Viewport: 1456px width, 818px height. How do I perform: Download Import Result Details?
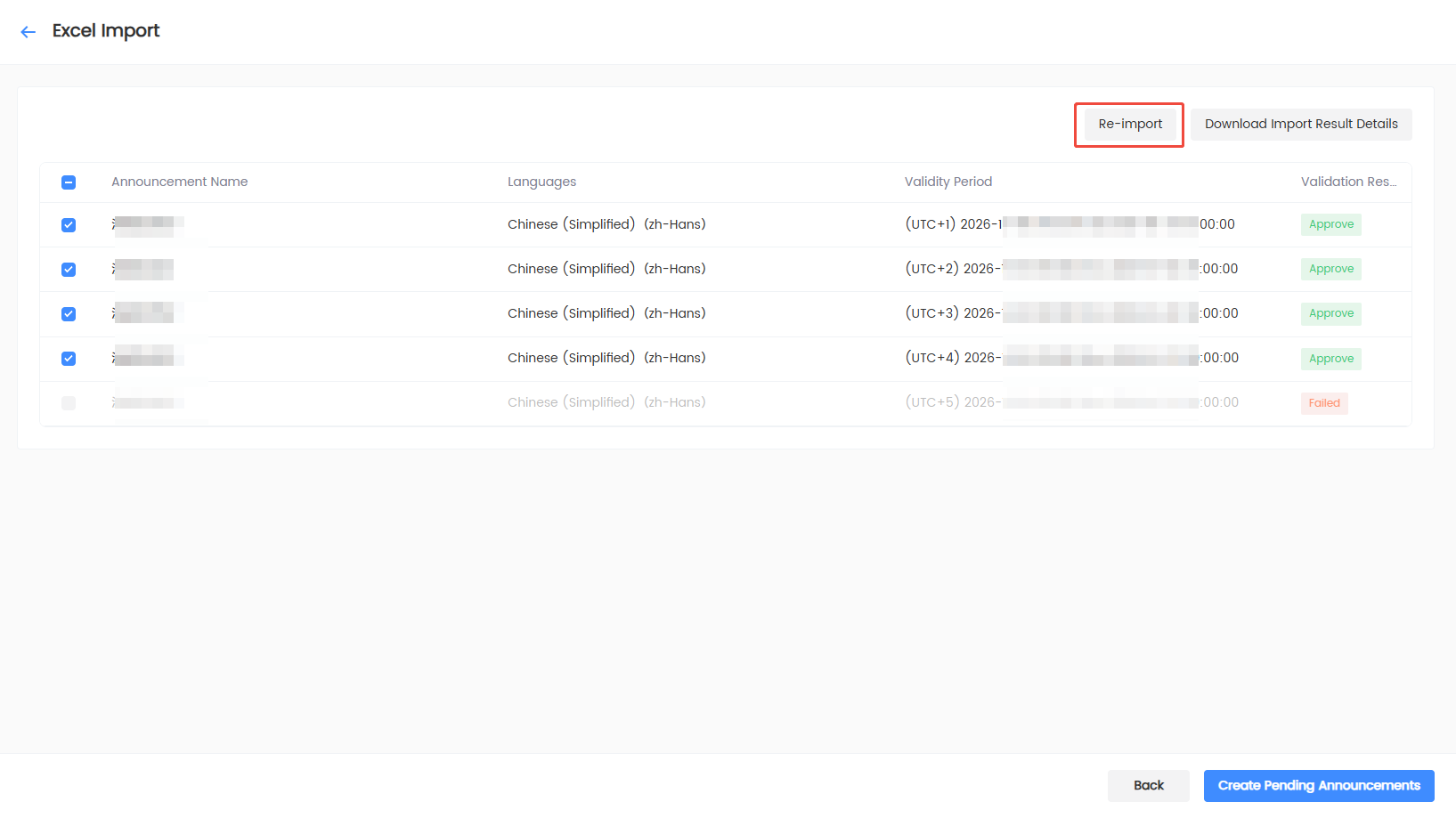pyautogui.click(x=1301, y=124)
